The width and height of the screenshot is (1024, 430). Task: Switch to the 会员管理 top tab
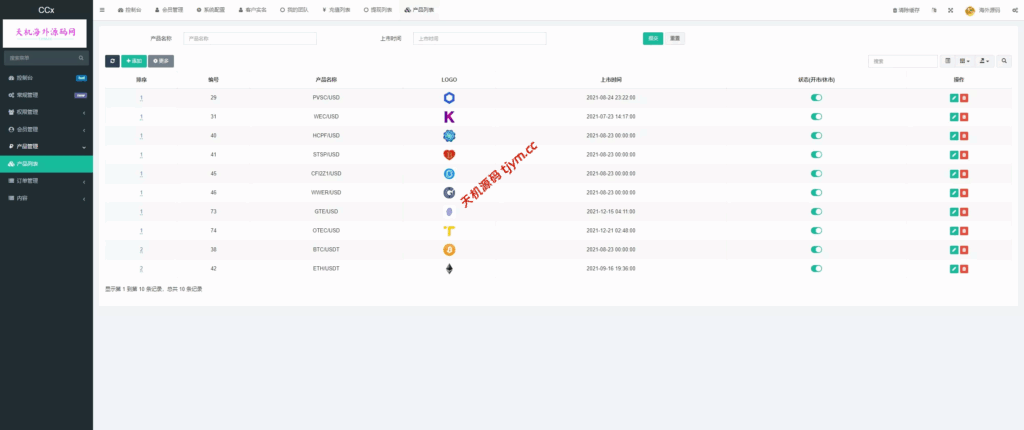coord(169,10)
